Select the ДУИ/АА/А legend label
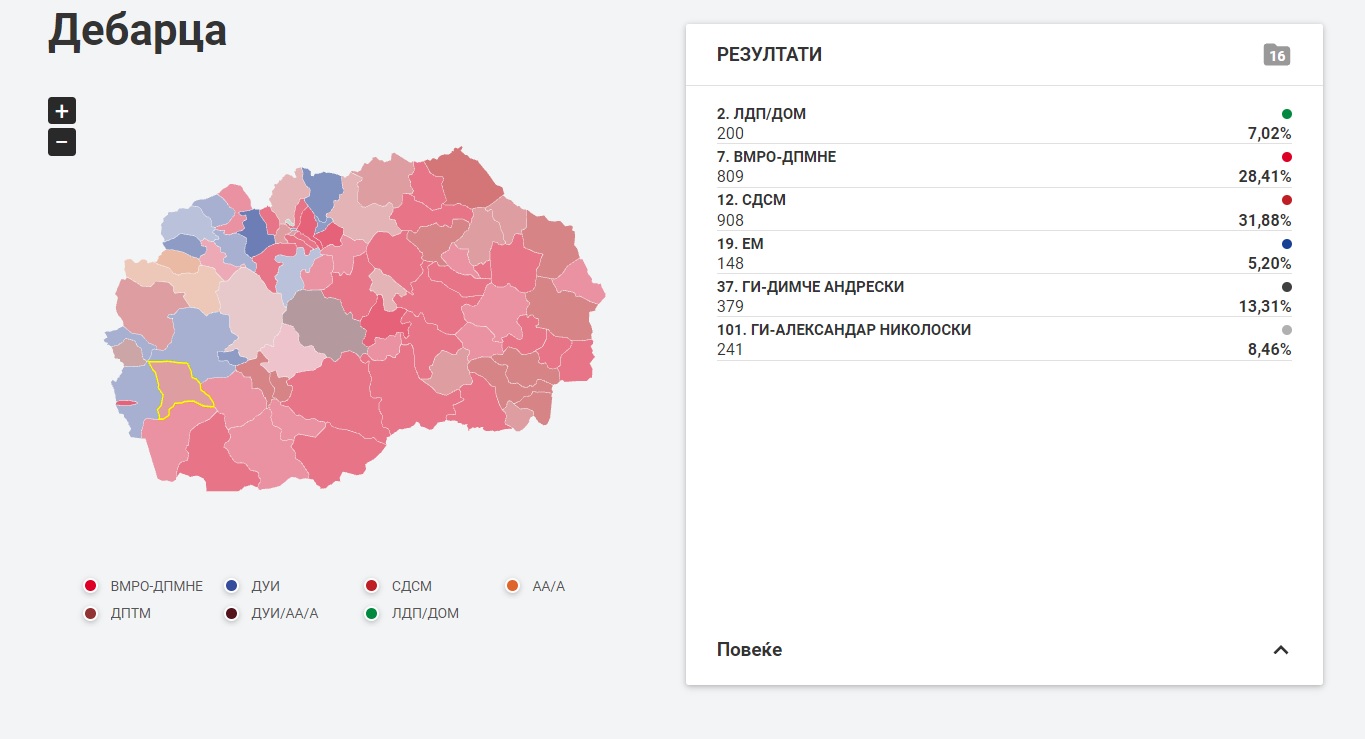 pos(285,613)
